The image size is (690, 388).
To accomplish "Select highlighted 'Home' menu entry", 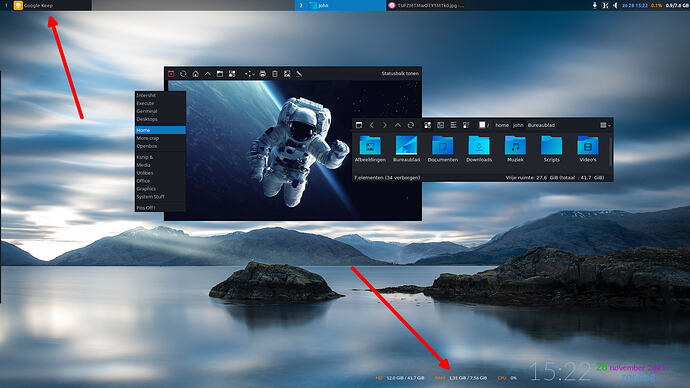I will point(160,130).
